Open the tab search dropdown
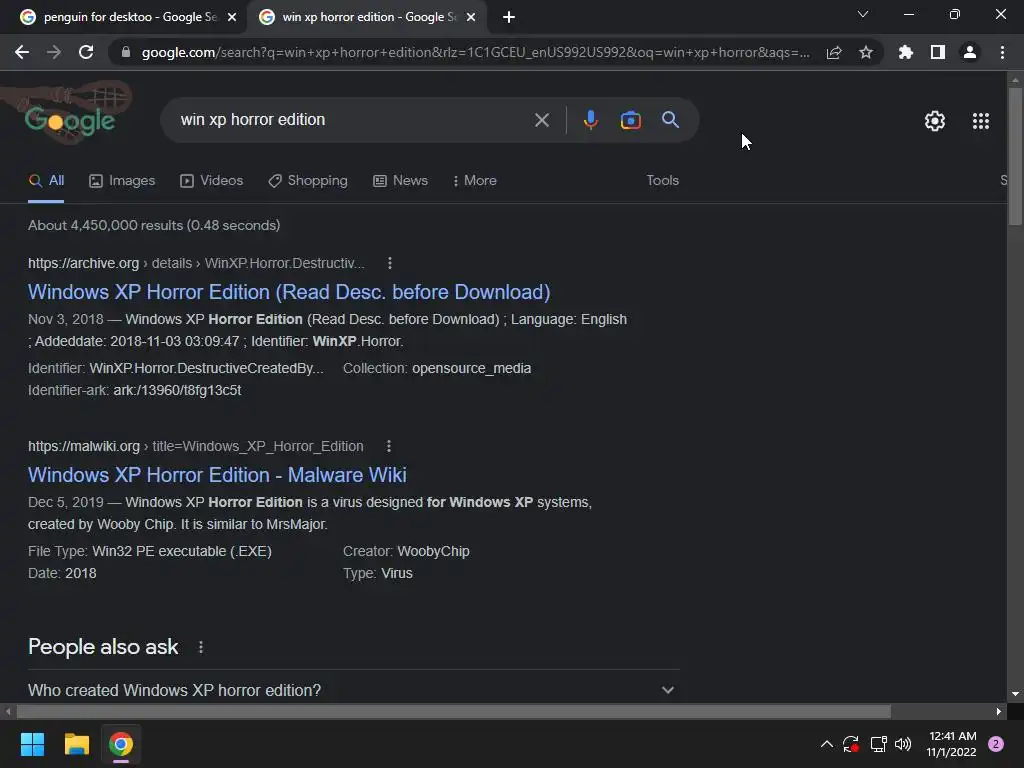Viewport: 1024px width, 768px height. 863,14
